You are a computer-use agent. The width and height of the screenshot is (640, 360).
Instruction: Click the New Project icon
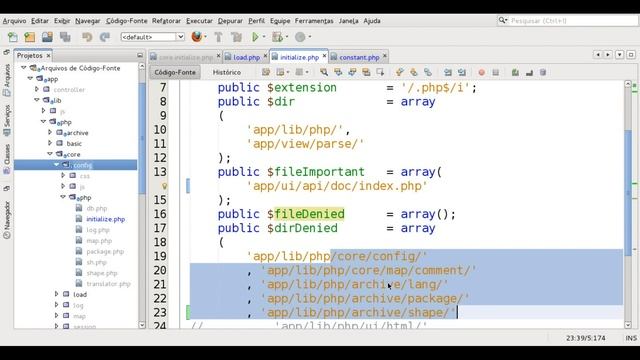[x=30, y=37]
